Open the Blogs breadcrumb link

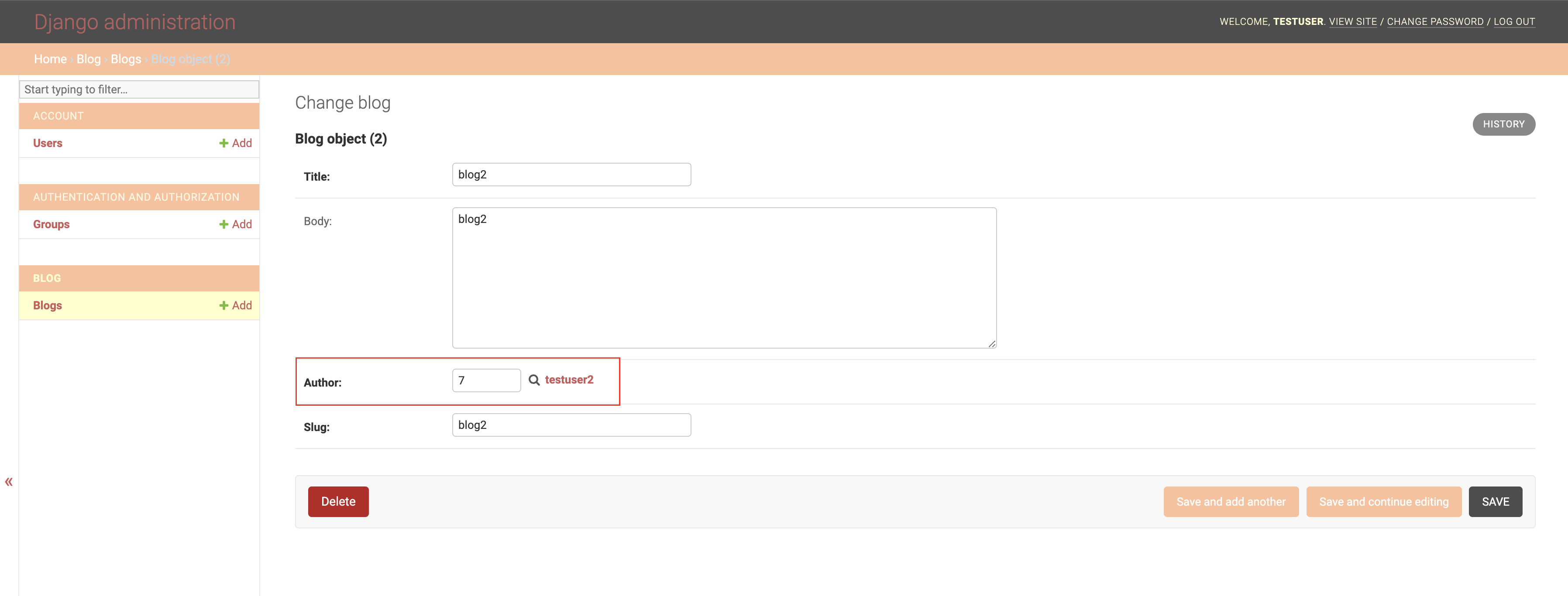tap(125, 59)
